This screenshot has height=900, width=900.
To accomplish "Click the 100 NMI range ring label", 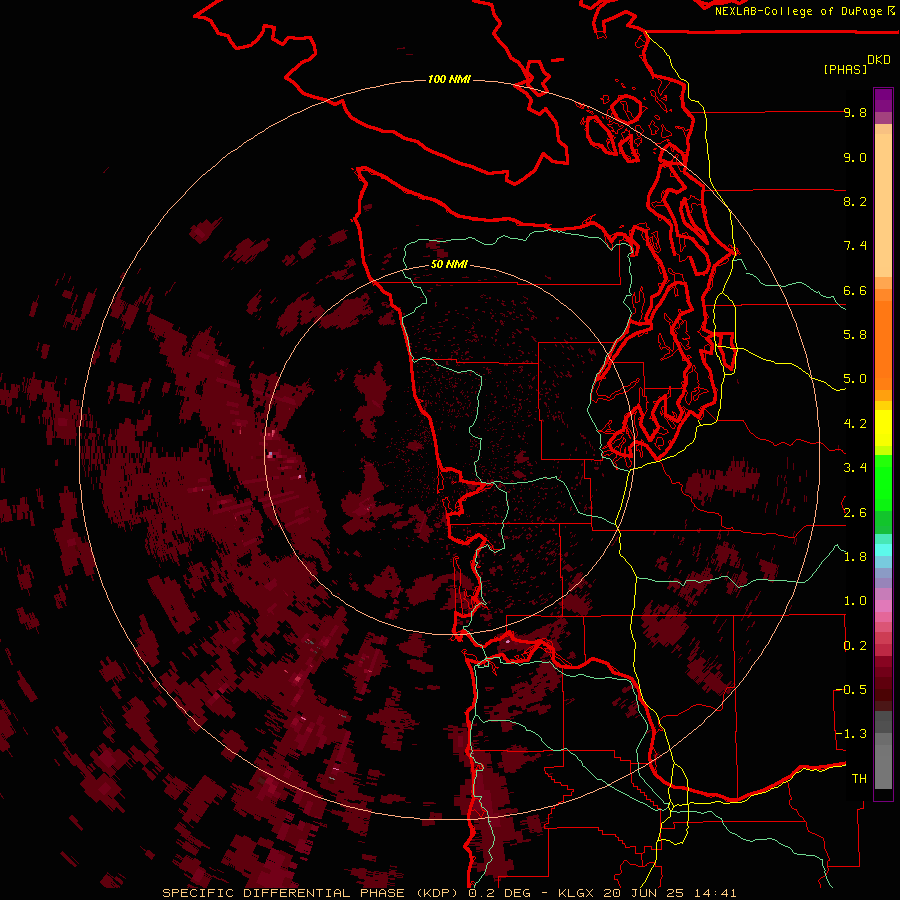I will tap(449, 79).
